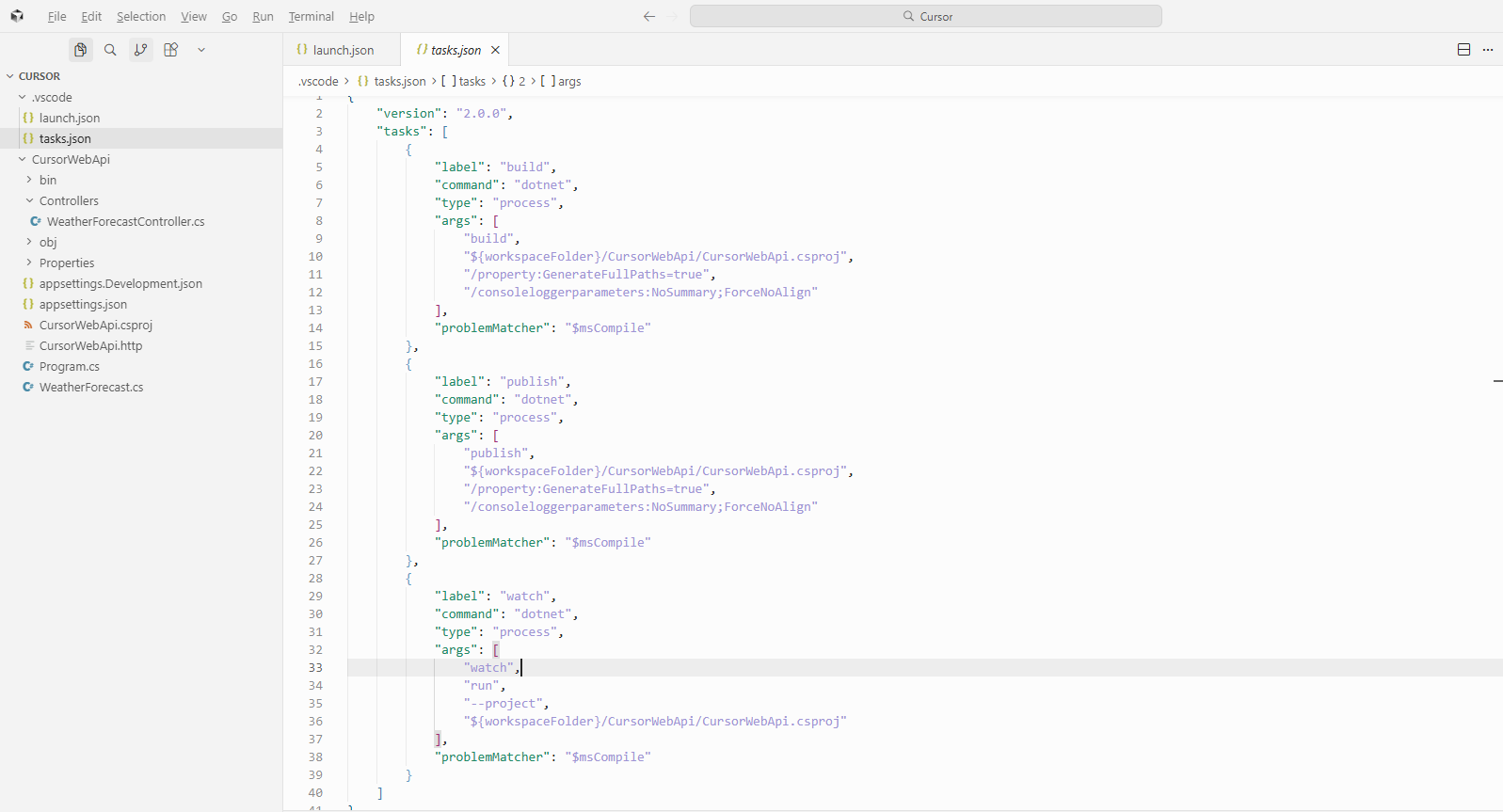Click the "--project" argument text
1503x812 pixels.
(x=503, y=704)
